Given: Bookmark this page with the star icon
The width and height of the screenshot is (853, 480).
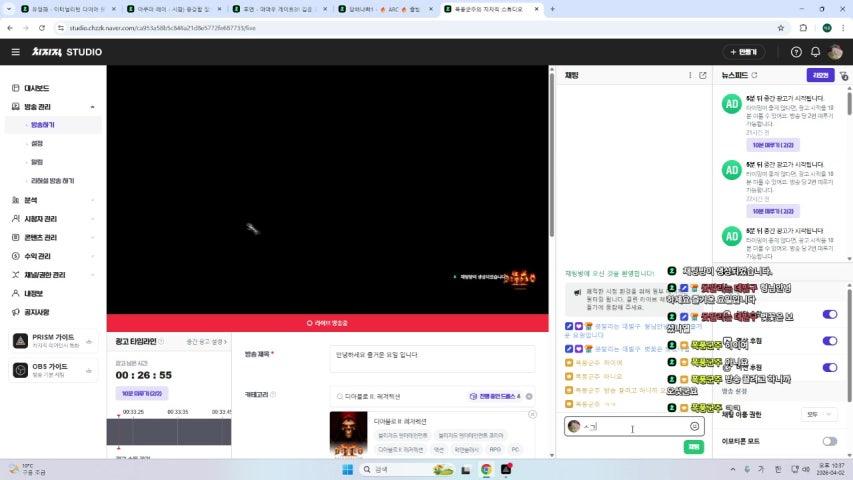Looking at the screenshot, I should click(781, 28).
